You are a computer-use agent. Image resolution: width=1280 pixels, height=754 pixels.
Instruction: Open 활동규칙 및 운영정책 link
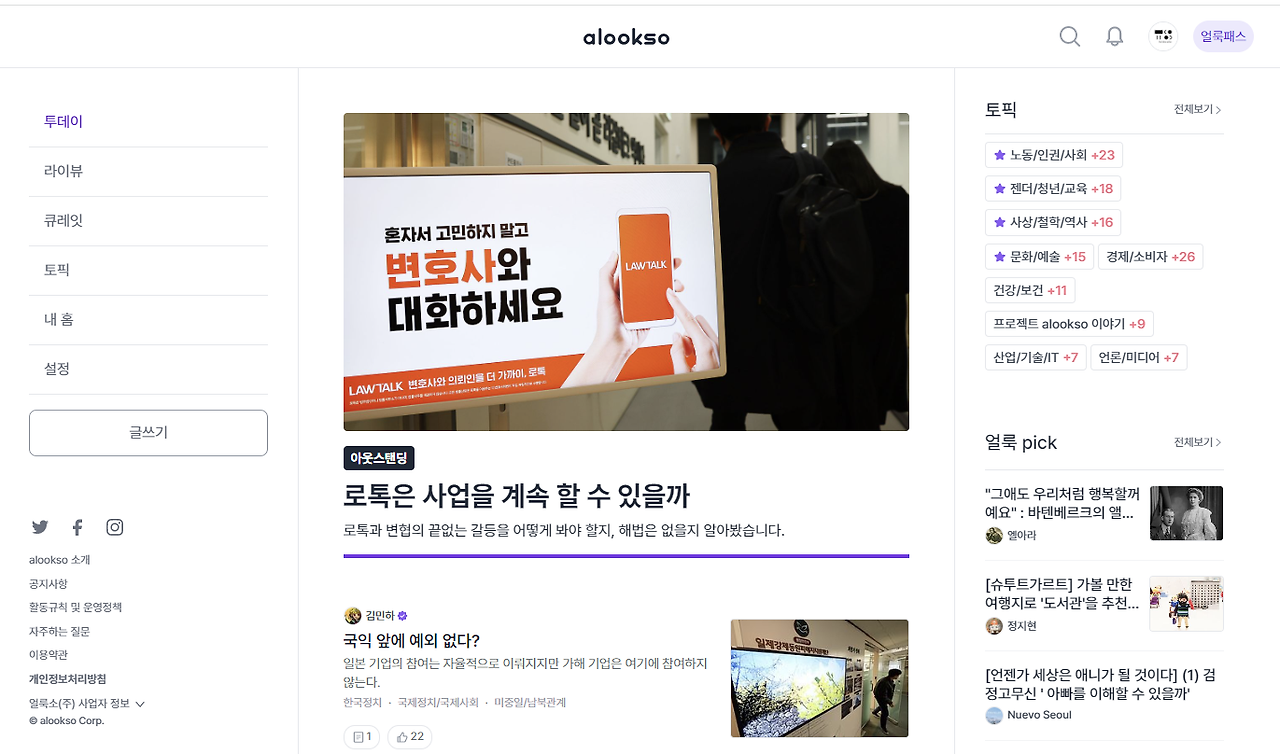(75, 607)
